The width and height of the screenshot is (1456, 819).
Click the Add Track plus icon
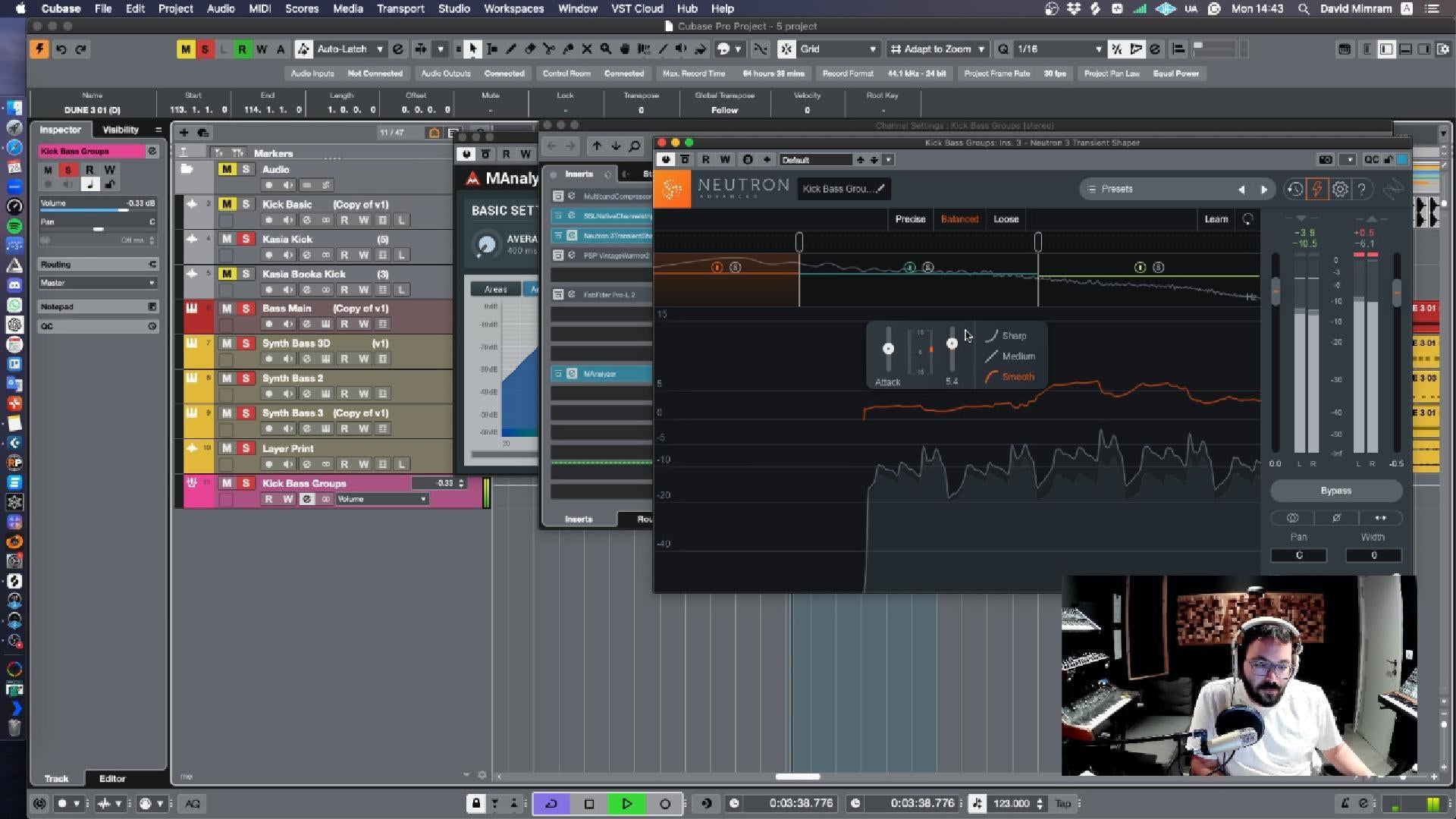click(184, 133)
